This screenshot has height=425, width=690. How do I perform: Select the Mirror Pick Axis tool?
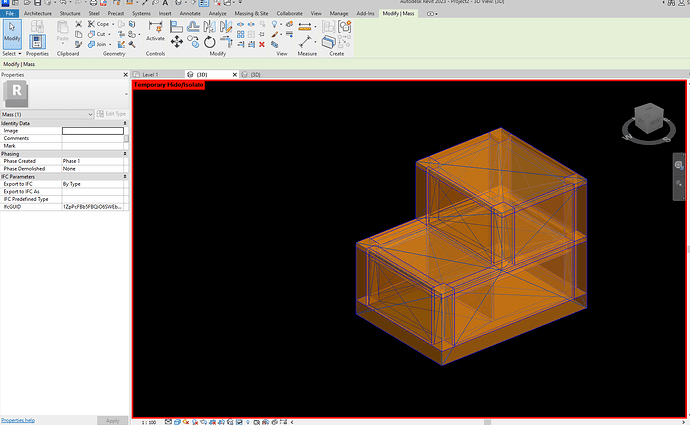point(209,26)
